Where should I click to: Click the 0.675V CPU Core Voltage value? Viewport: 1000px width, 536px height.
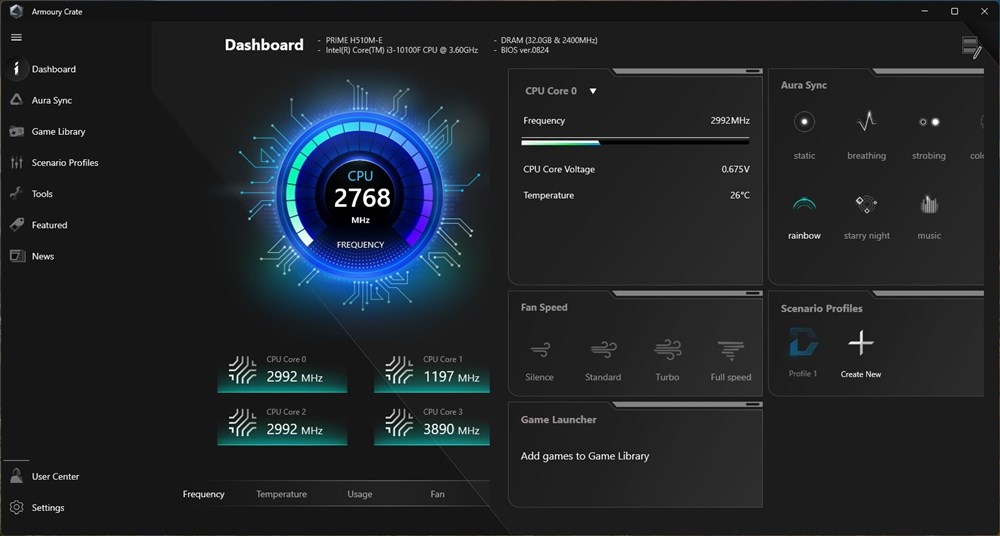735,169
